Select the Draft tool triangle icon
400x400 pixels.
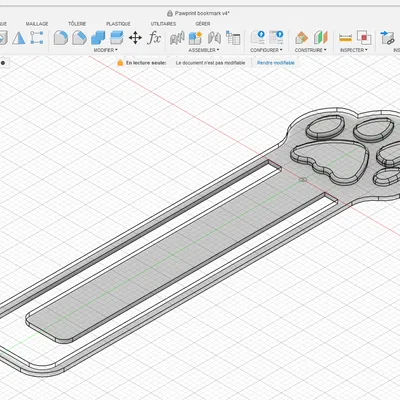(19, 38)
